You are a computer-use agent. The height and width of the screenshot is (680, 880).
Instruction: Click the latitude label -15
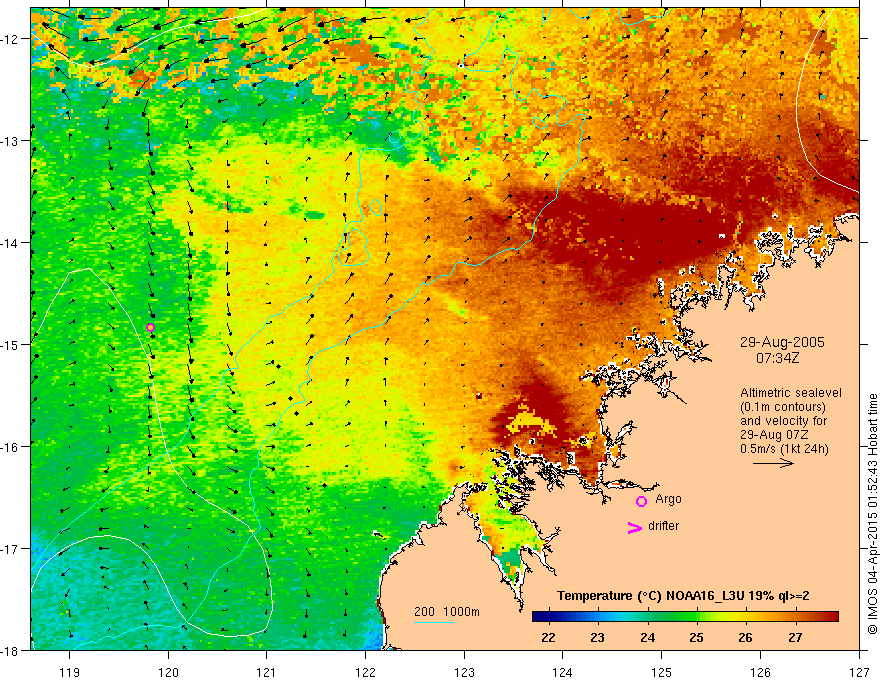11,344
